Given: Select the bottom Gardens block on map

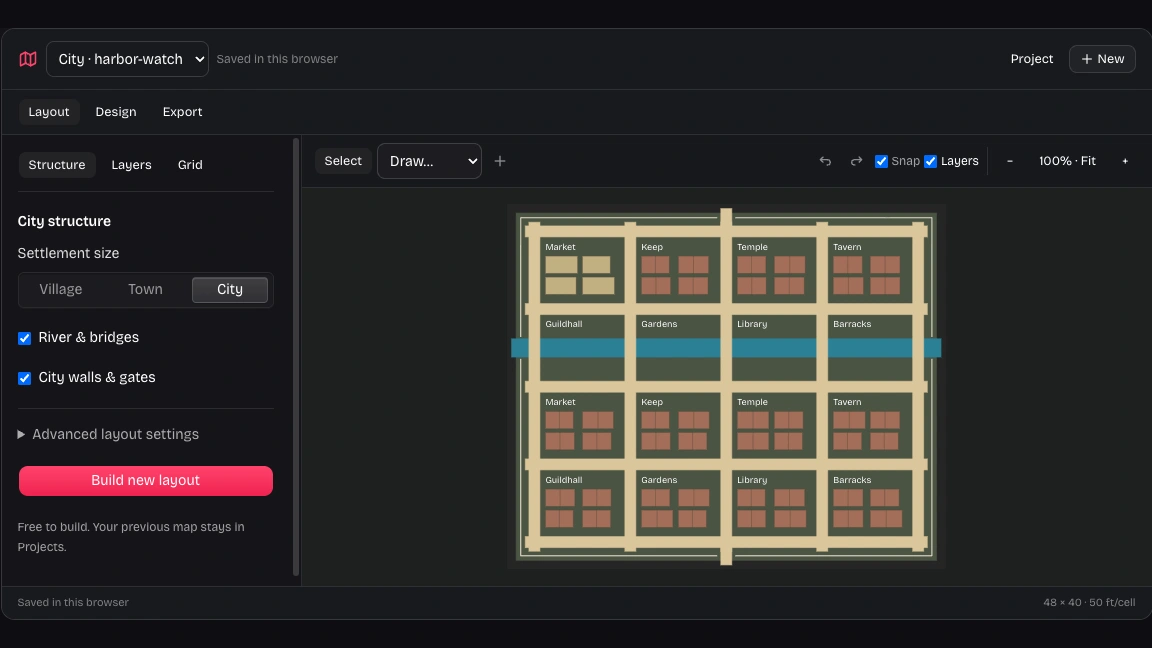Looking at the screenshot, I should (678, 503).
